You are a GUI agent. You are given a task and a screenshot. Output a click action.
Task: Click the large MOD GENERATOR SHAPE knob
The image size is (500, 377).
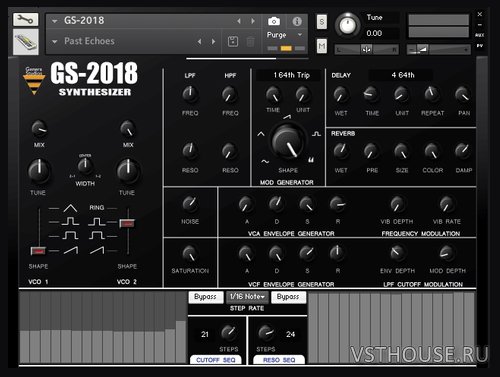coord(288,142)
